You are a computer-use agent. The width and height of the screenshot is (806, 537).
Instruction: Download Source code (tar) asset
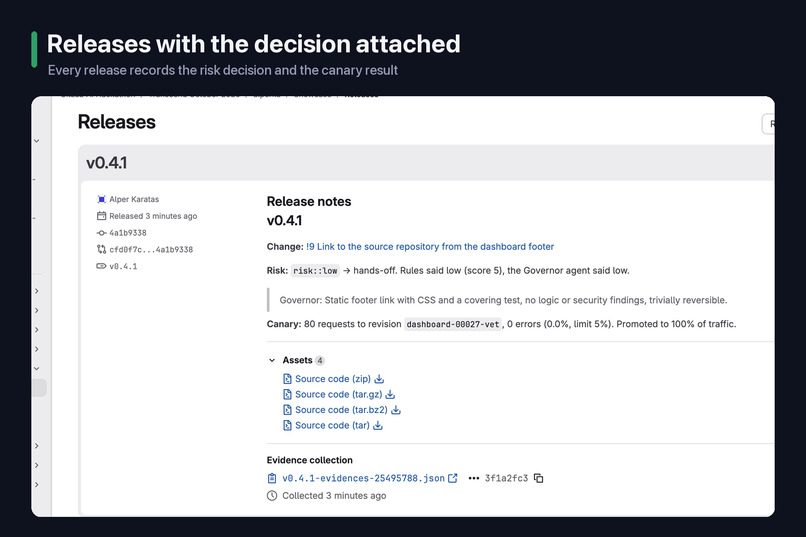(x=332, y=425)
